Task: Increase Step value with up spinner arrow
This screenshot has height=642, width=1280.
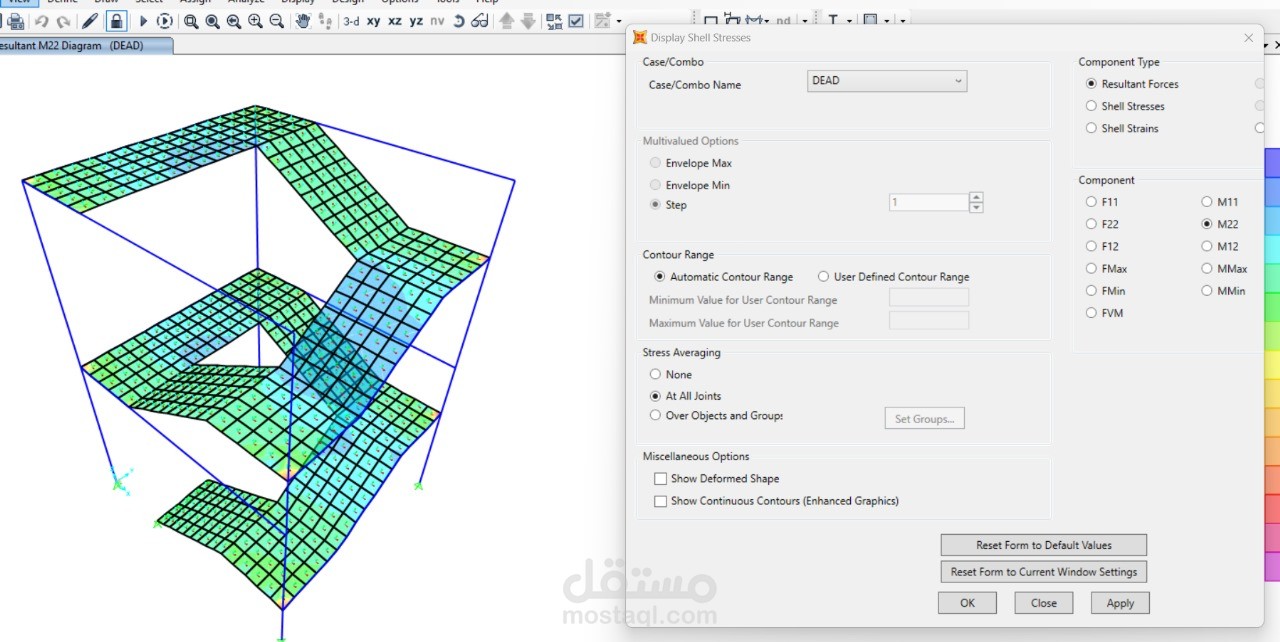Action: [976, 197]
